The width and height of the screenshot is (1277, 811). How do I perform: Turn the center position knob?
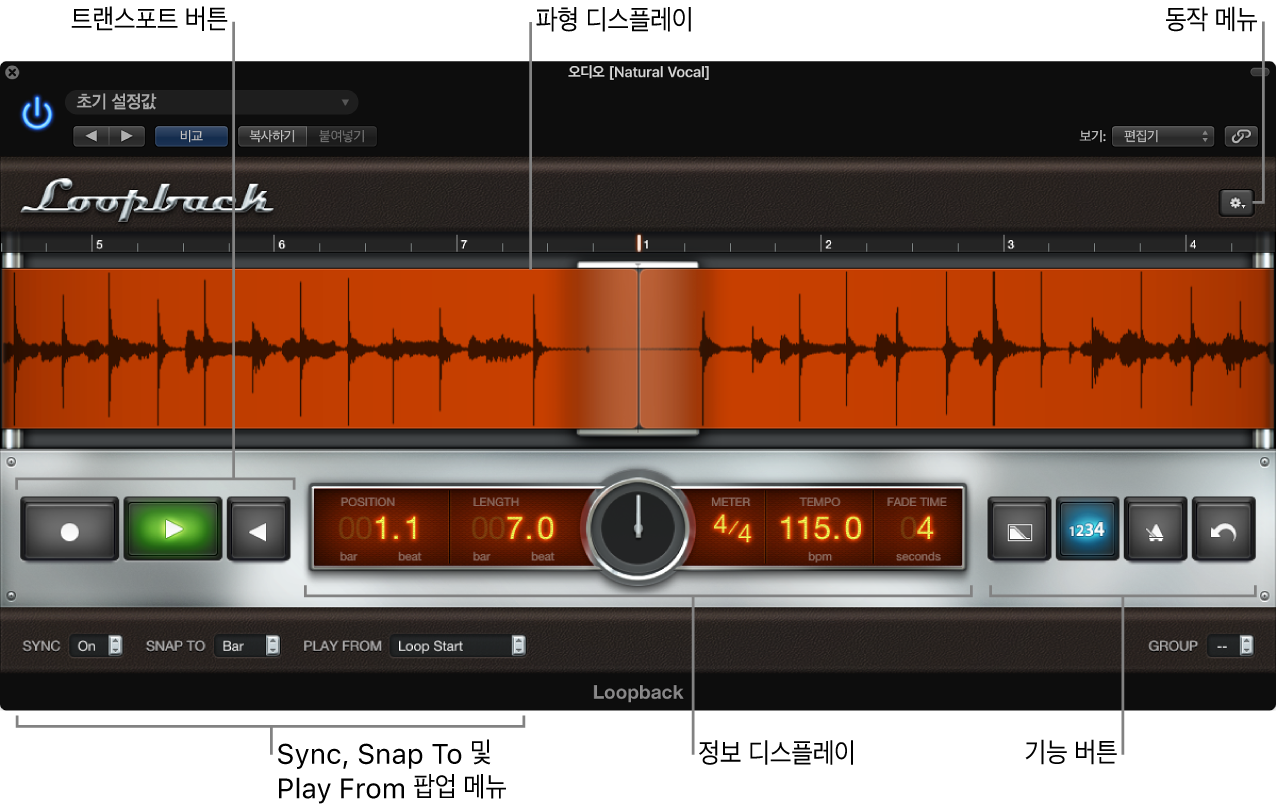[637, 528]
